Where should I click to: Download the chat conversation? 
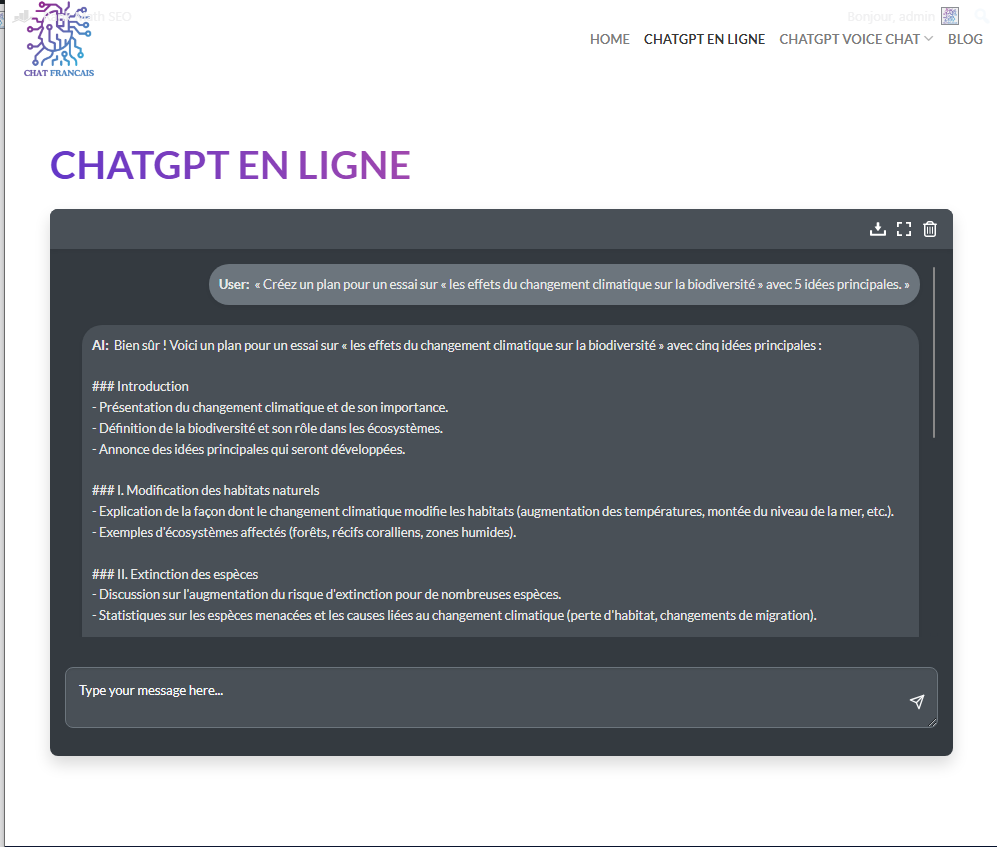click(x=877, y=229)
